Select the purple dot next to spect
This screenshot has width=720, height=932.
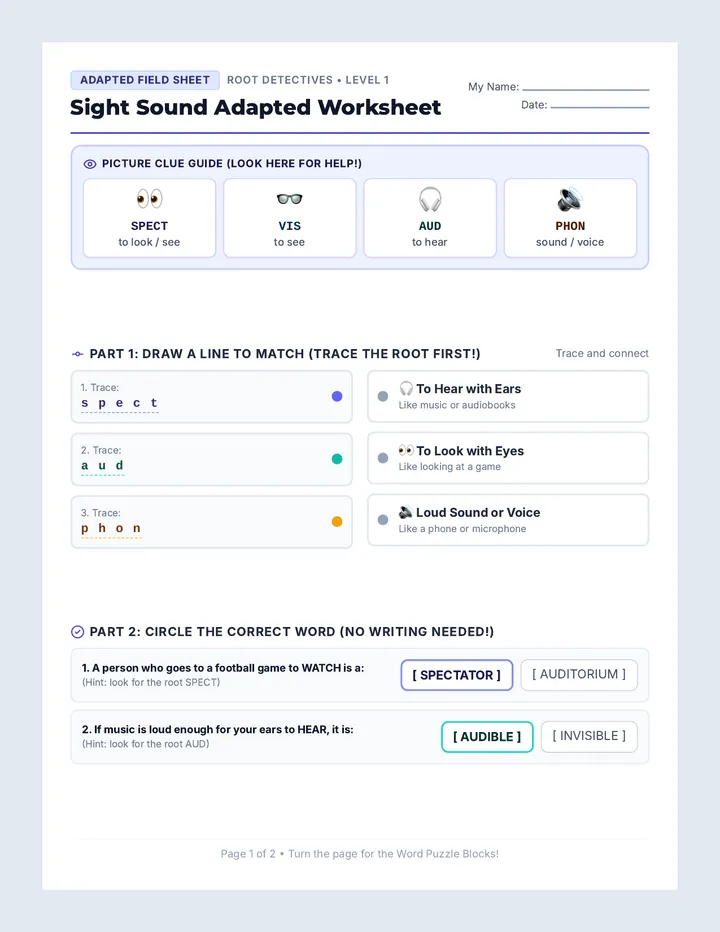(337, 396)
